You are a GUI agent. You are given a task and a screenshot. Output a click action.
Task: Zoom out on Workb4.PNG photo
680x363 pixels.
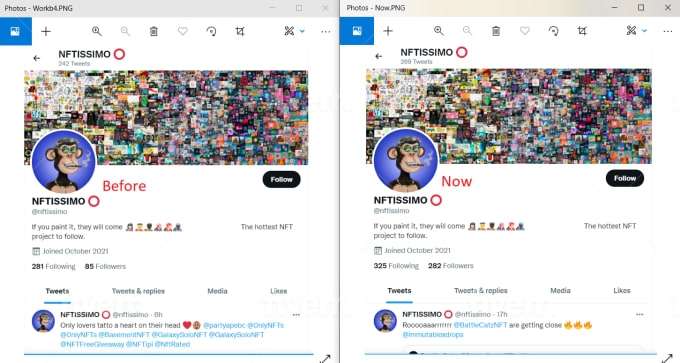(x=125, y=31)
